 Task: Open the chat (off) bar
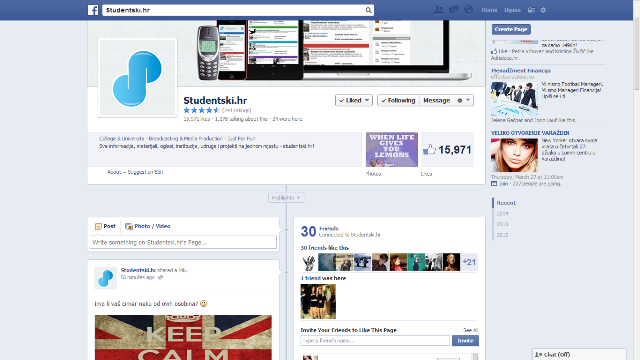tap(579, 354)
